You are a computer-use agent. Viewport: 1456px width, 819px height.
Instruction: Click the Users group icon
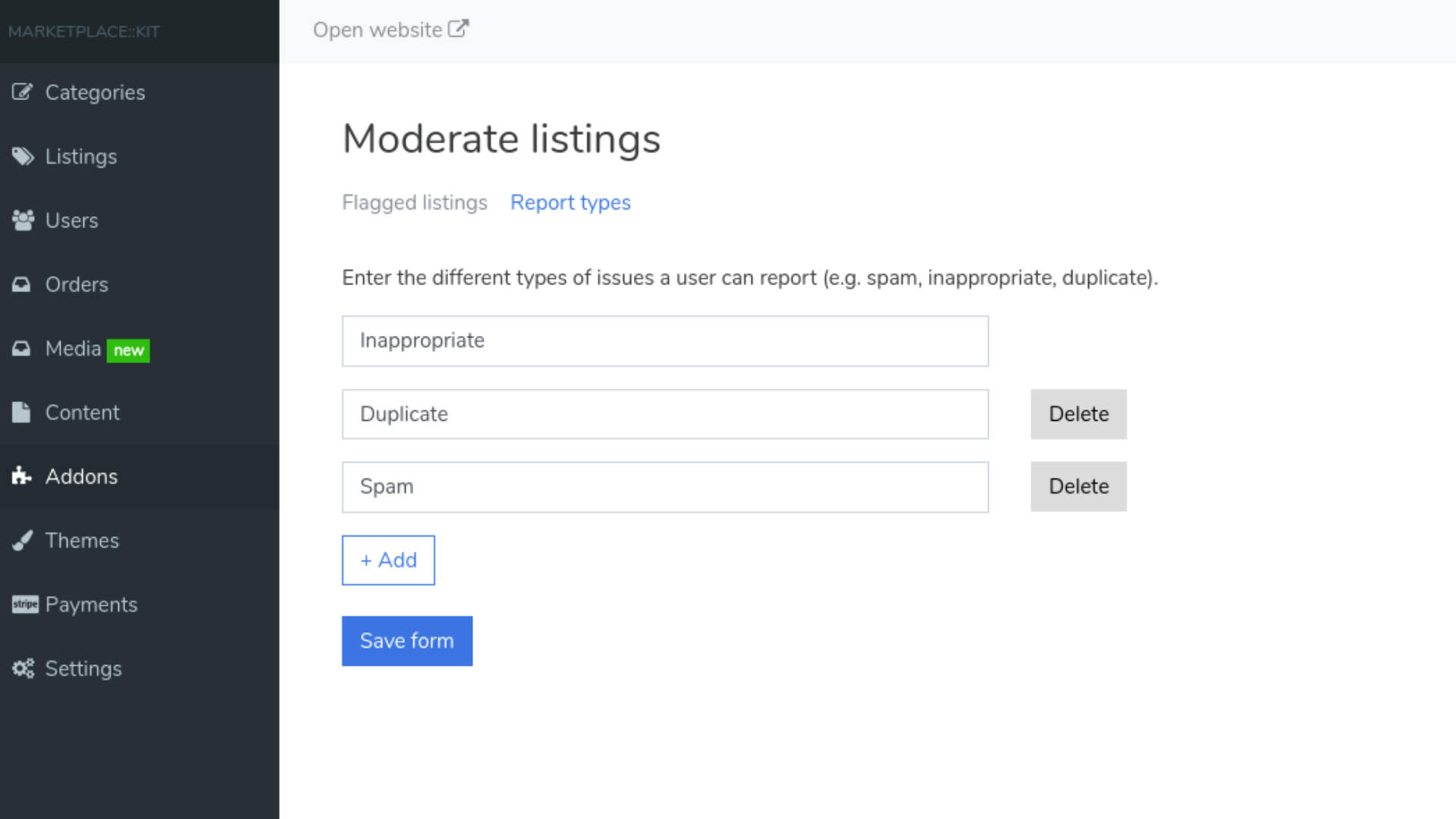point(23,221)
